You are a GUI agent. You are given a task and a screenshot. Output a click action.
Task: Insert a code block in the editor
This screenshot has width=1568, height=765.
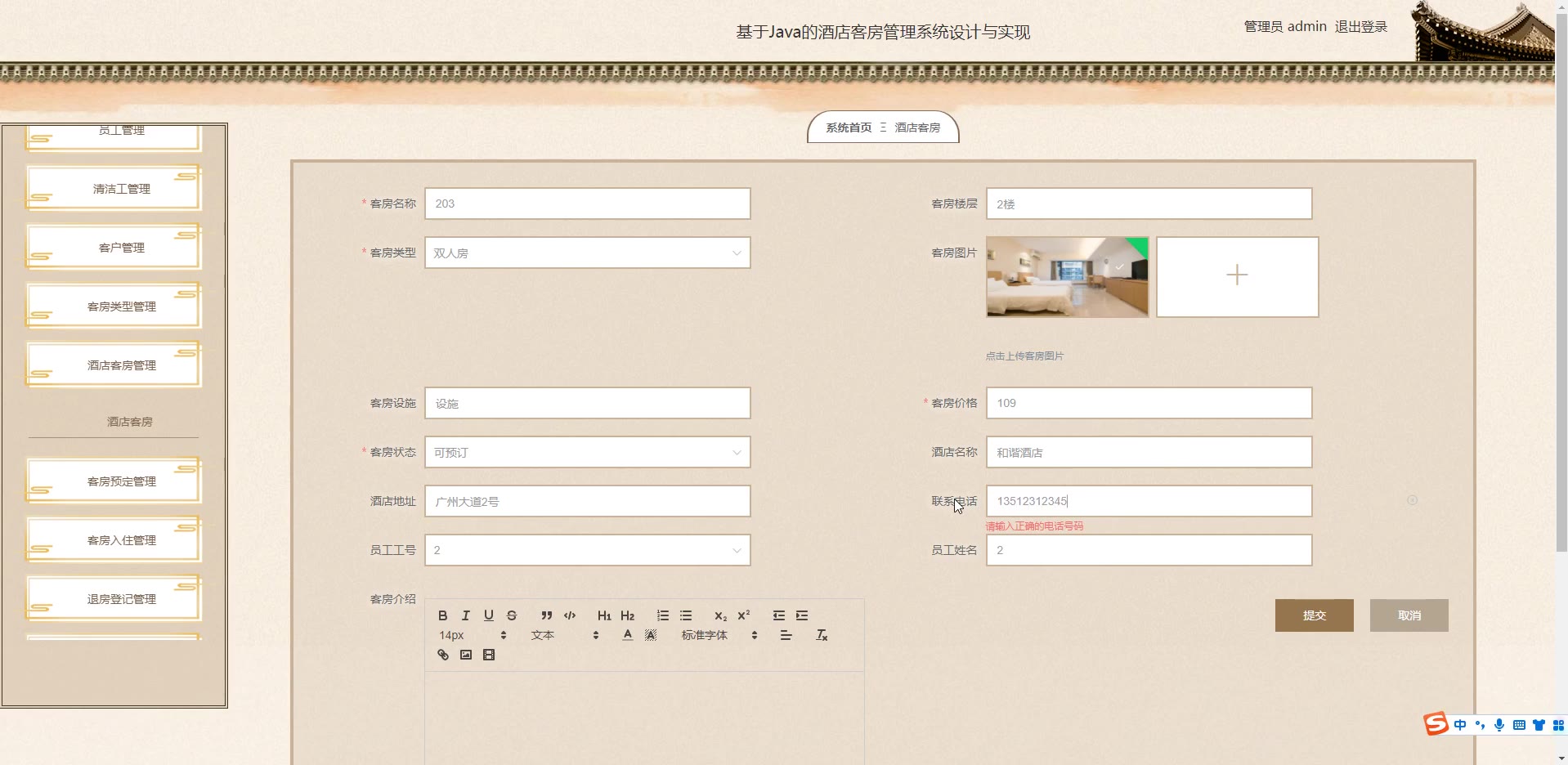coord(570,615)
